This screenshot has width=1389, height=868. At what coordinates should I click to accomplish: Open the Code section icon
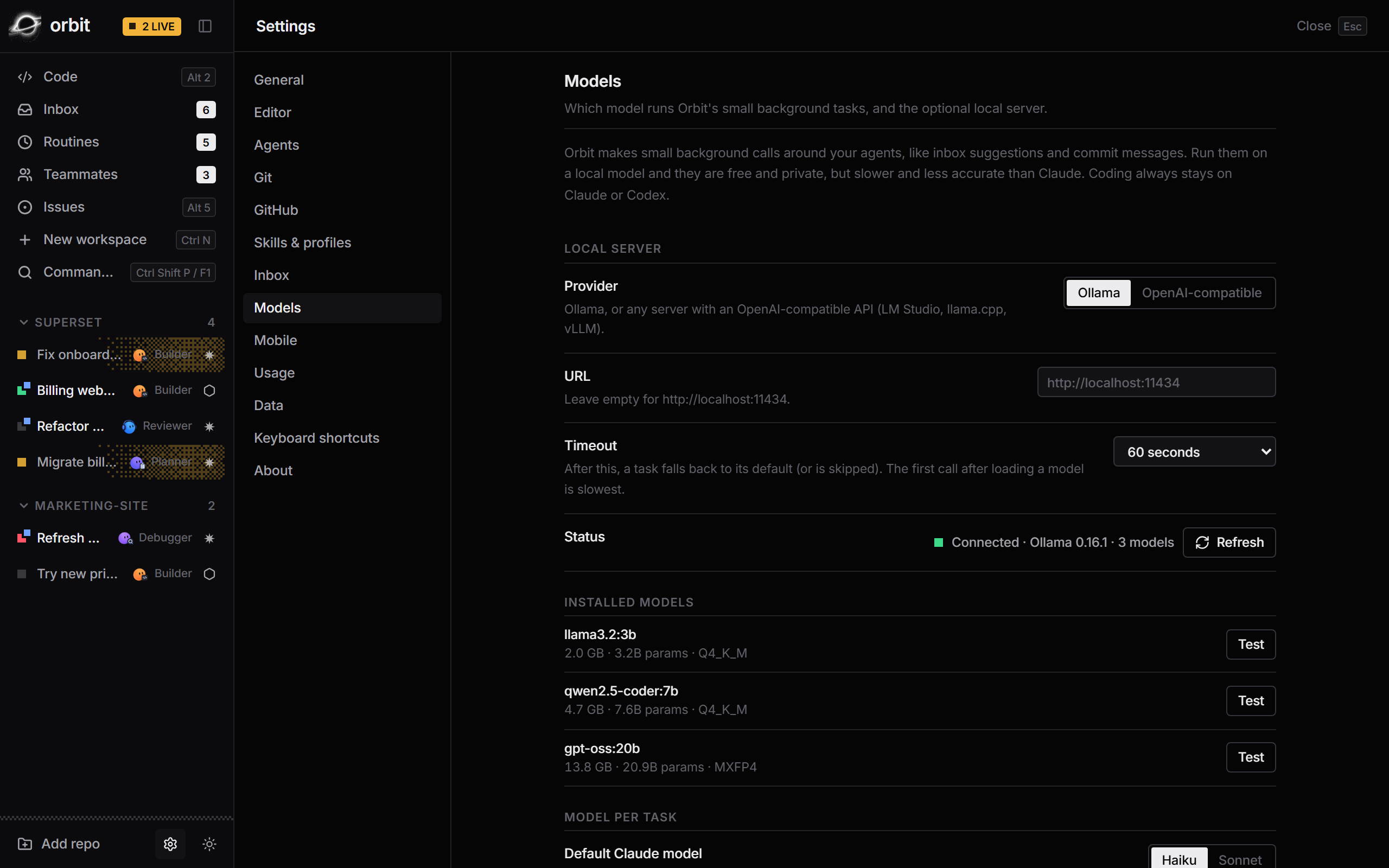pyautogui.click(x=24, y=77)
